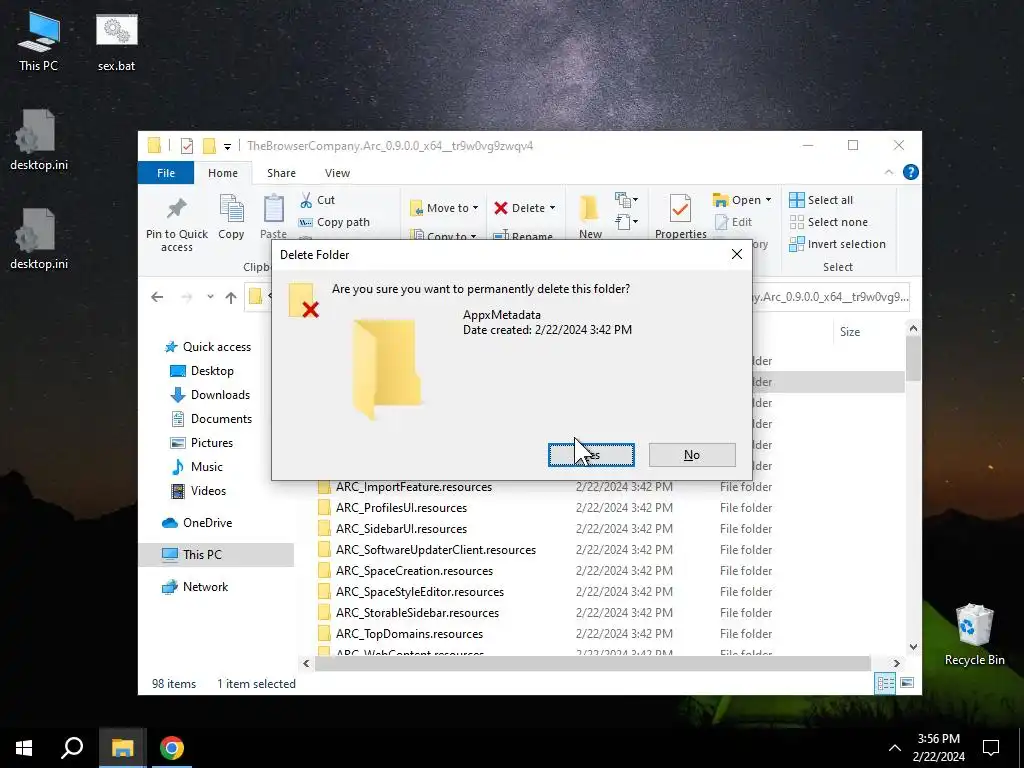This screenshot has height=768, width=1024.
Task: Click Copy path in ribbon
Action: [x=334, y=222]
